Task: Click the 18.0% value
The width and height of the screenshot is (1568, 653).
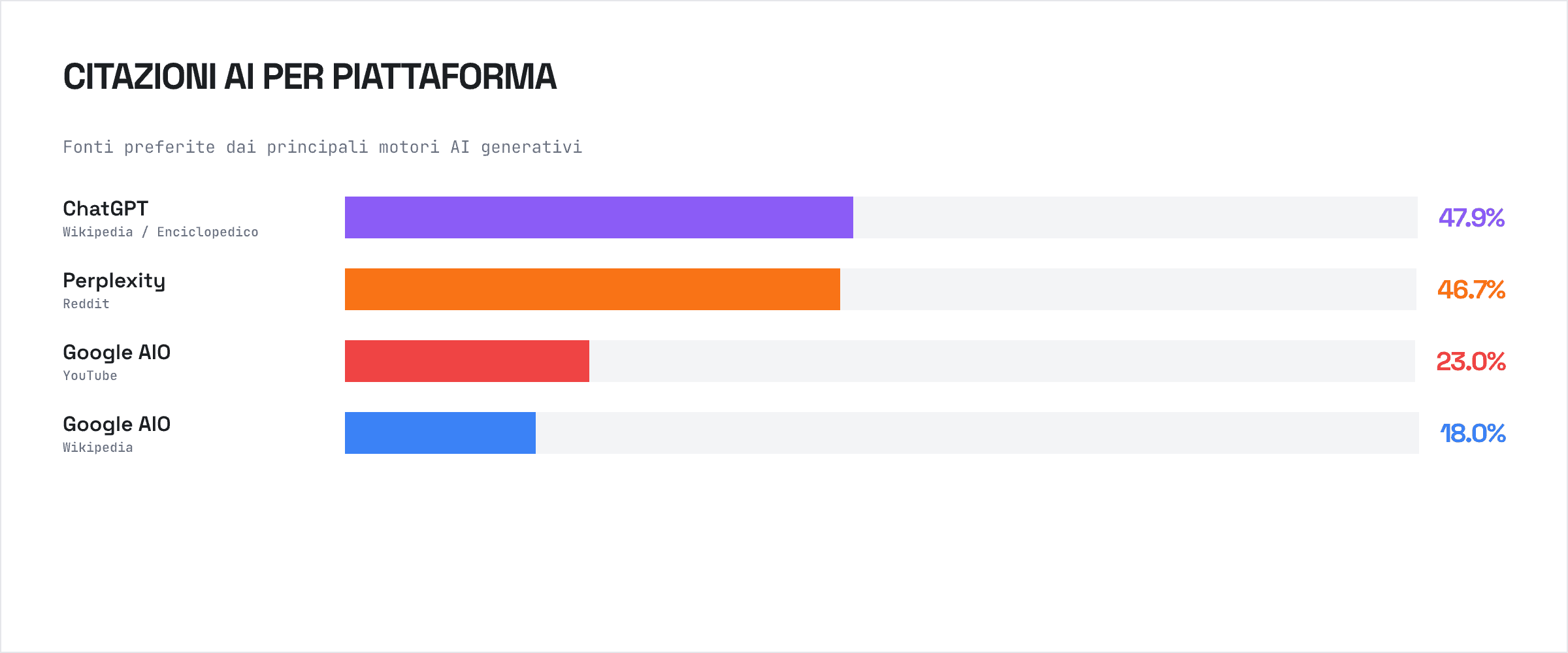Action: pyautogui.click(x=1473, y=433)
